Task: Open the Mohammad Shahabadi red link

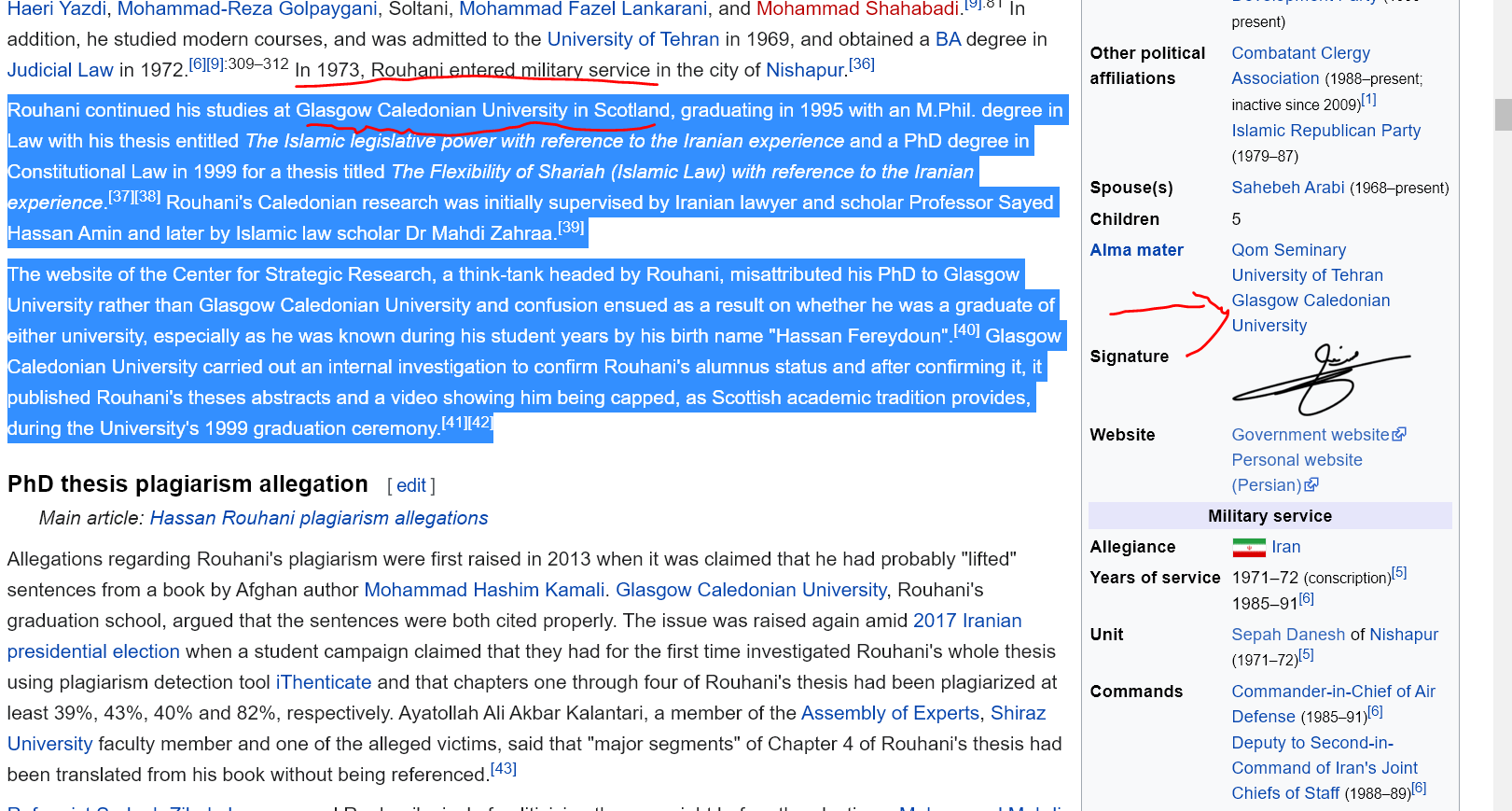Action: point(857,9)
